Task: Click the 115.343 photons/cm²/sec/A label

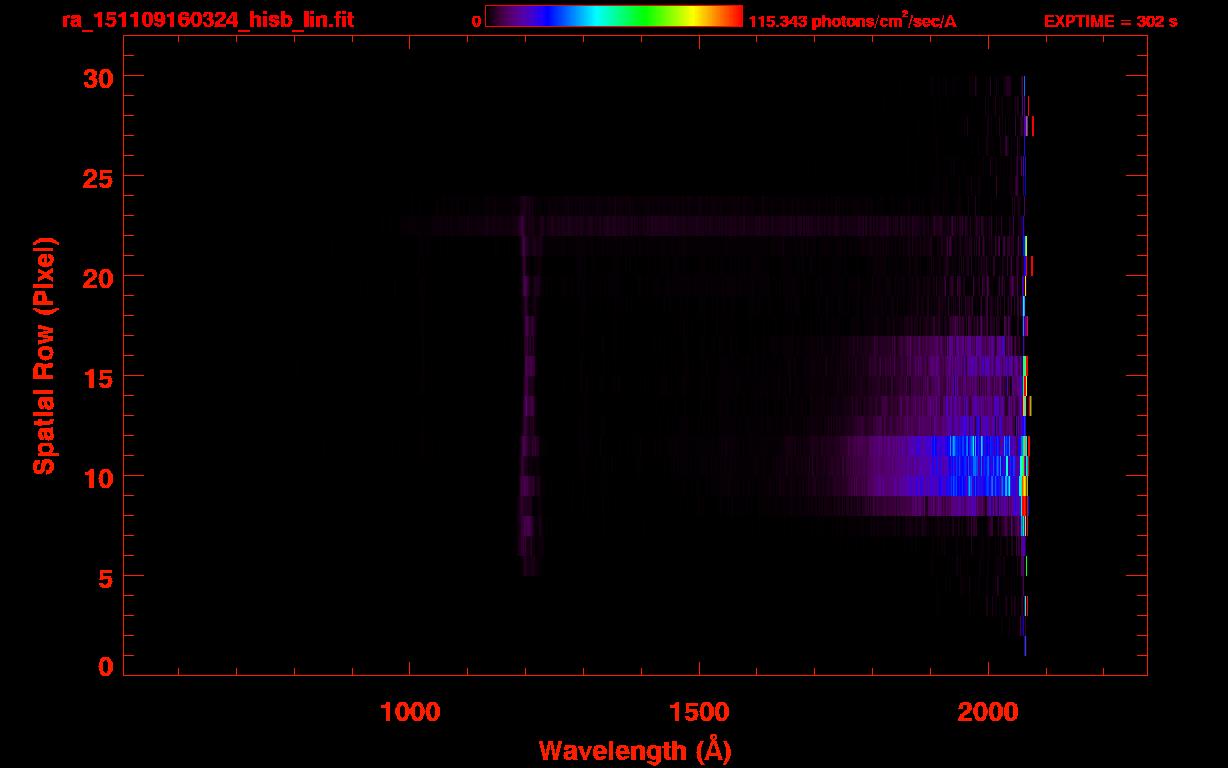Action: 852,21
